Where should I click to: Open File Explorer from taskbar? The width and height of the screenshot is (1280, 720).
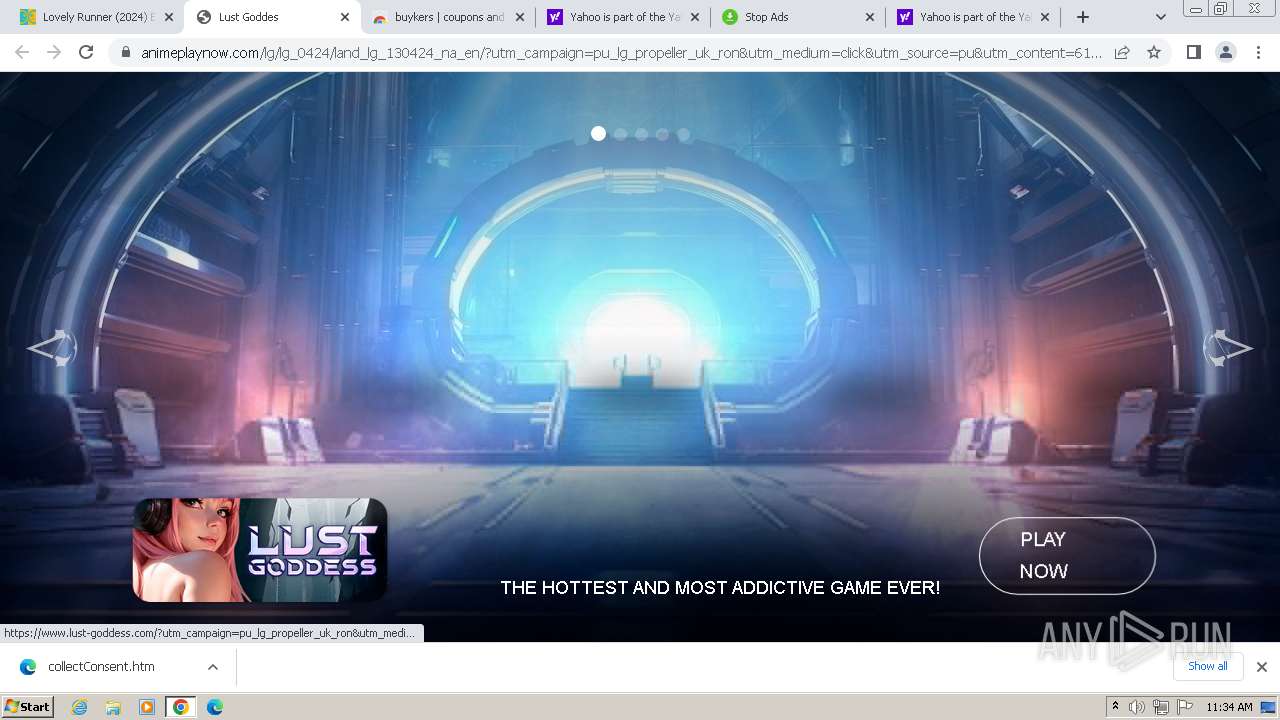[x=113, y=707]
